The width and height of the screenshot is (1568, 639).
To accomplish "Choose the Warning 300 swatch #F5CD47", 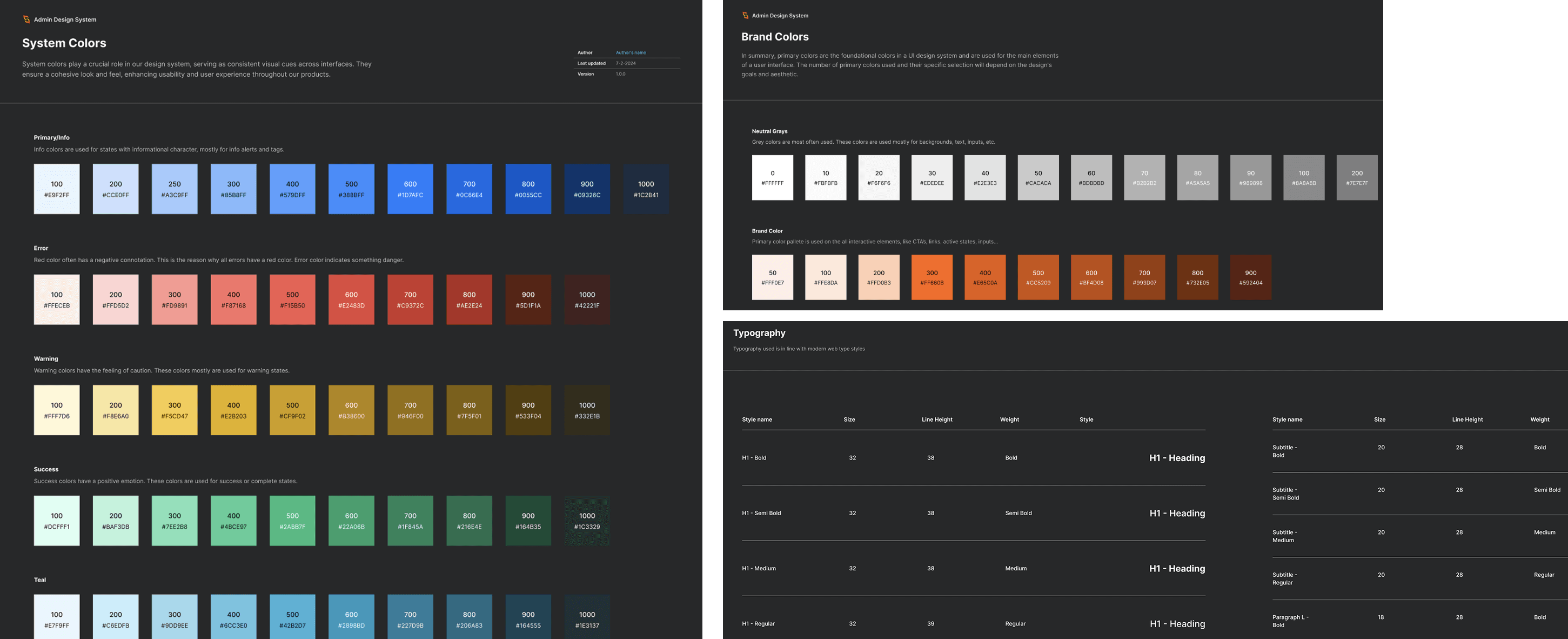I will (x=175, y=410).
